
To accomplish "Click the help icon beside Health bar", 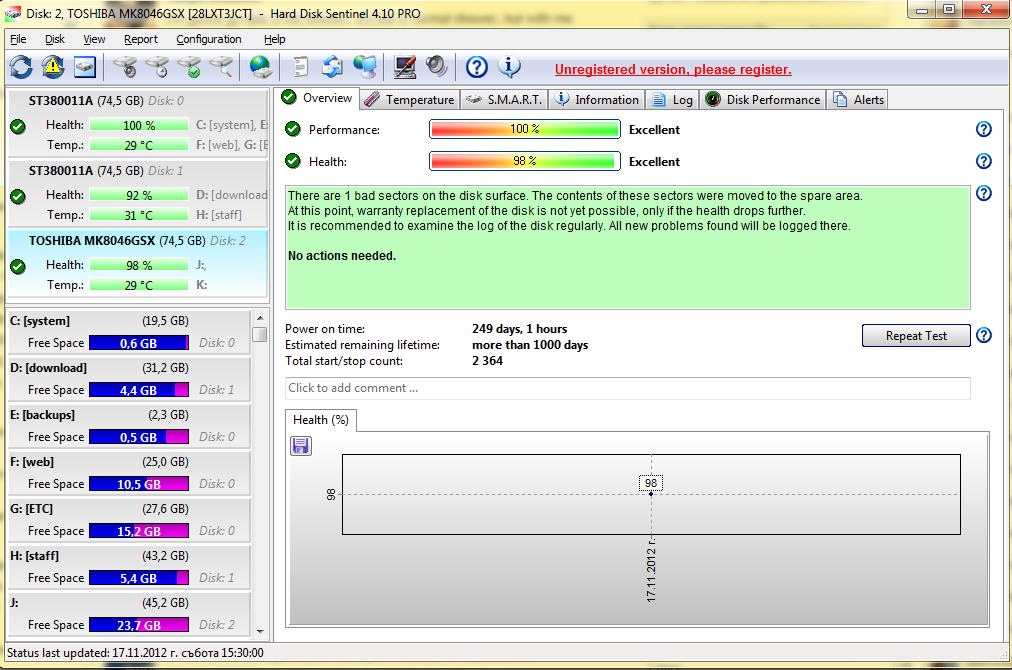I will pos(984,161).
